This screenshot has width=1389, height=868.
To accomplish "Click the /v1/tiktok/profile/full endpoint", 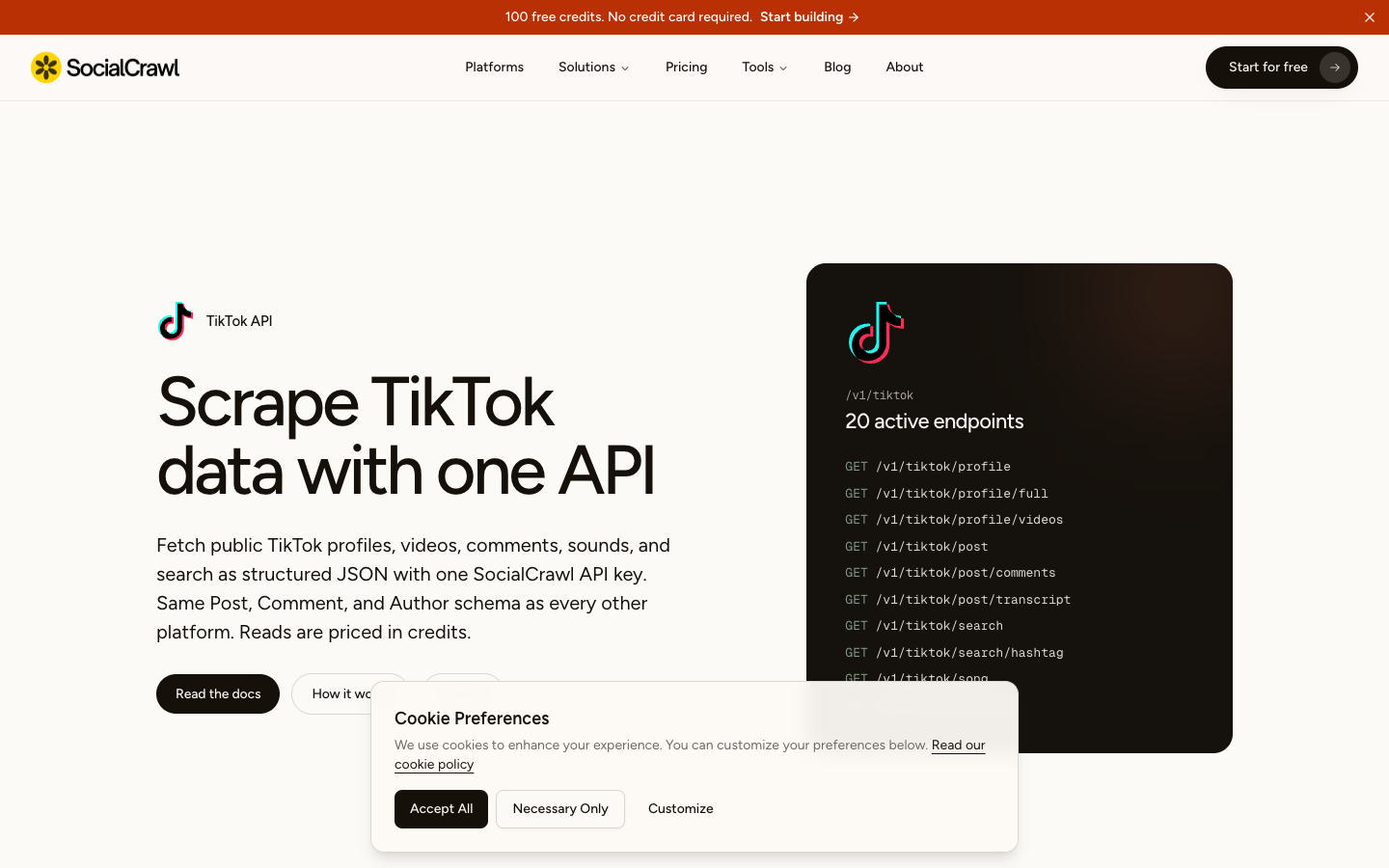I will tap(946, 494).
